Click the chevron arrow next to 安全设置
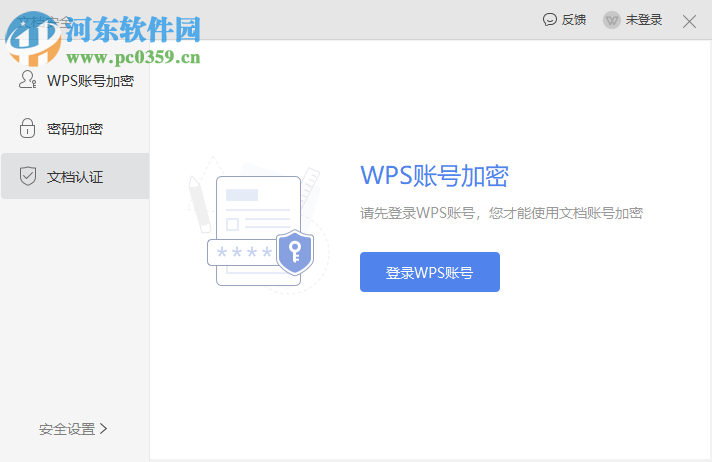The width and height of the screenshot is (712, 462). click(x=104, y=429)
